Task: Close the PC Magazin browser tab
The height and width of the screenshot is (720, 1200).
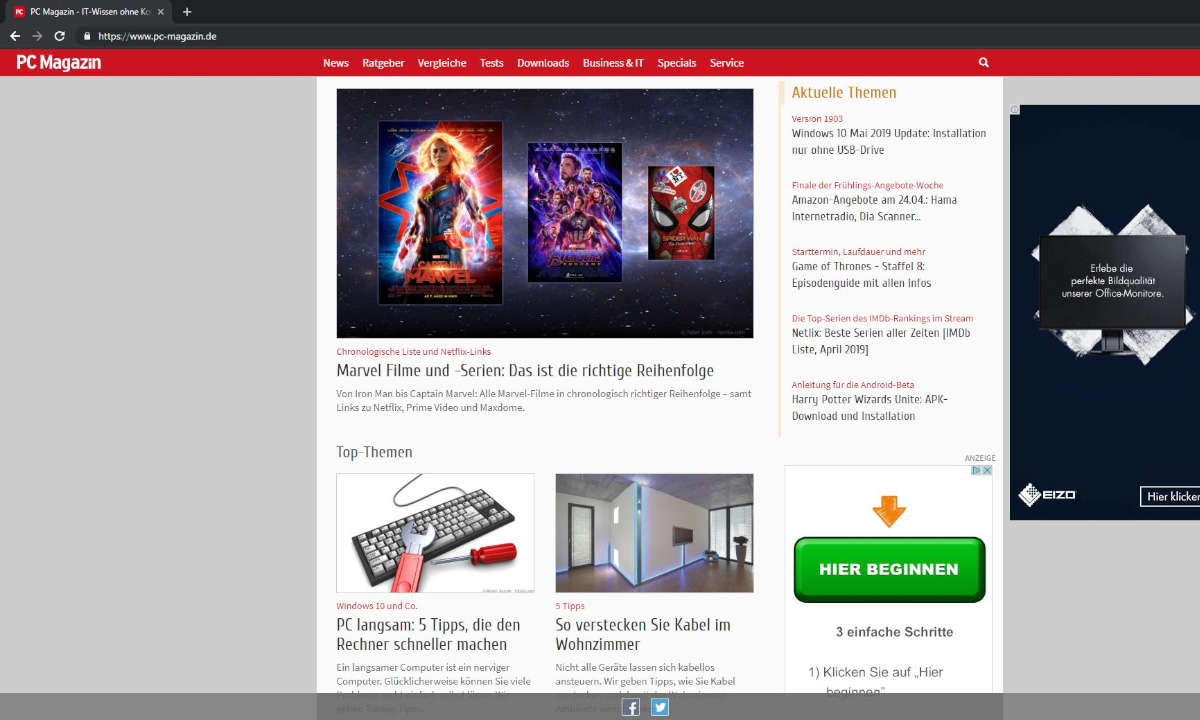Action: point(161,12)
